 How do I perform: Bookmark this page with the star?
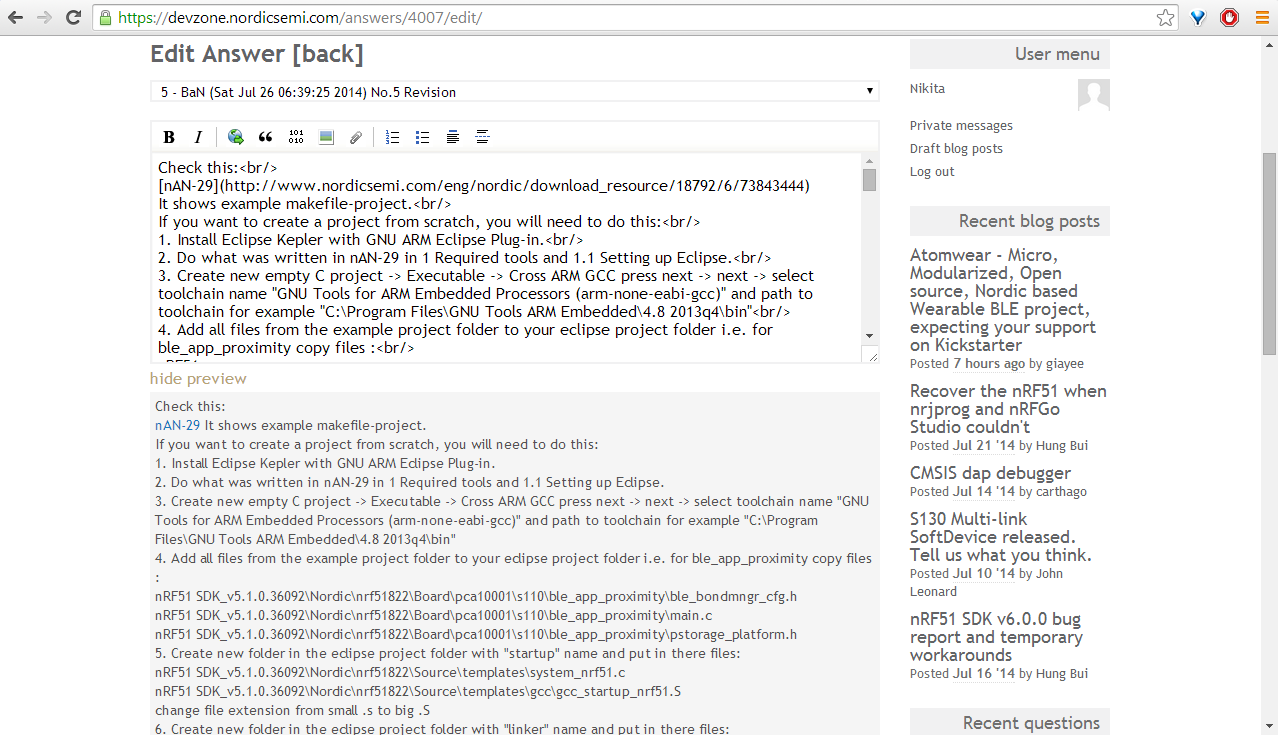[x=1165, y=17]
